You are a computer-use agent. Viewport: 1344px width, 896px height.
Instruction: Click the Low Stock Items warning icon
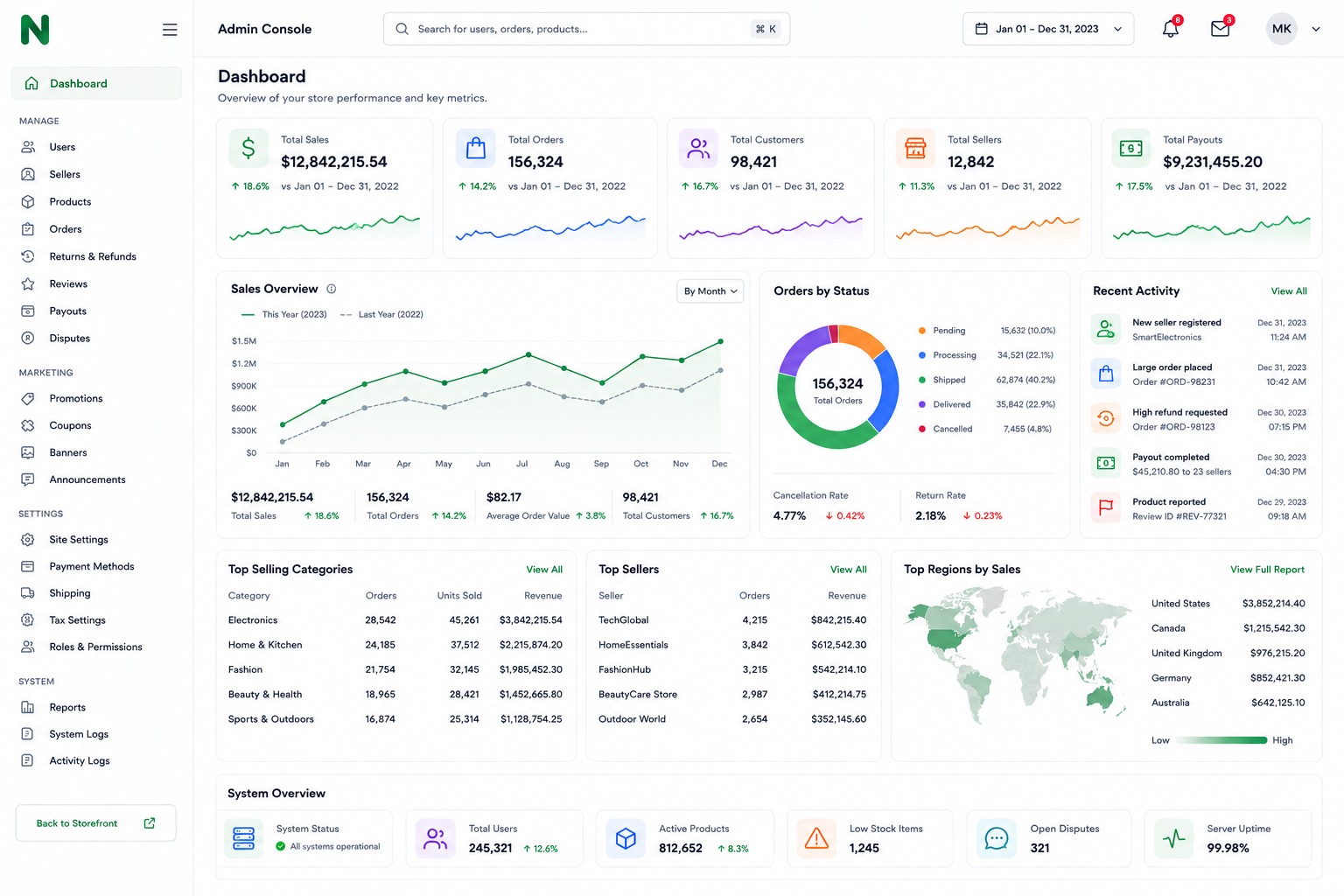pos(816,838)
